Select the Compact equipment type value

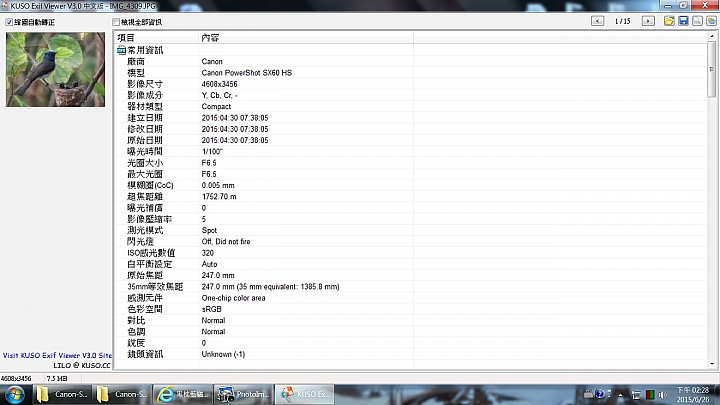click(x=216, y=107)
